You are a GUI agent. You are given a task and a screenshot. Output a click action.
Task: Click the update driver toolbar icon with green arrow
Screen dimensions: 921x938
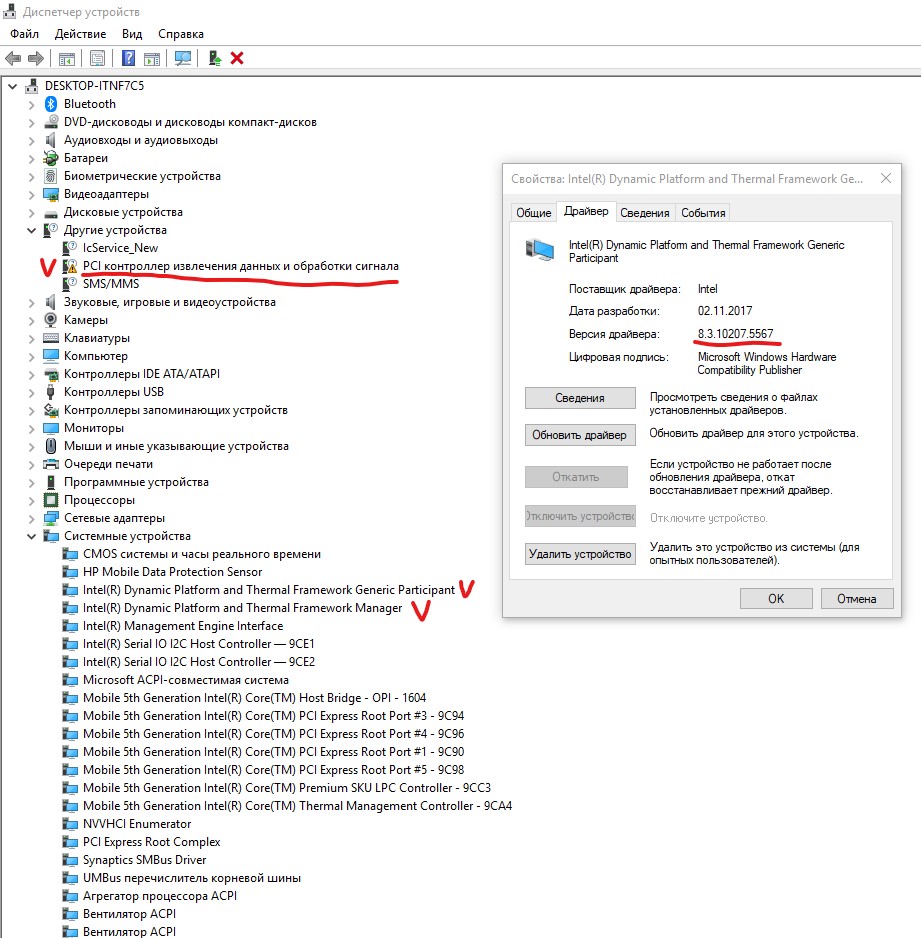click(x=215, y=59)
